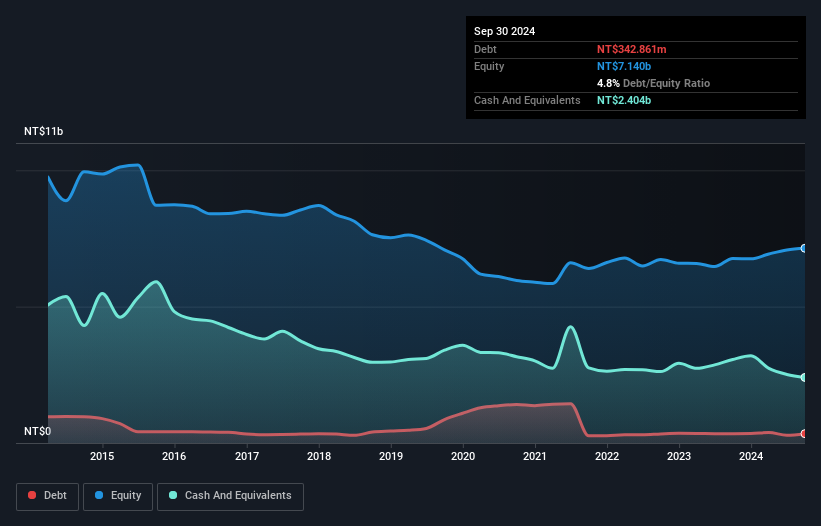
Task: Click the Cash And Equivalents tooltip label
Action: point(527,100)
